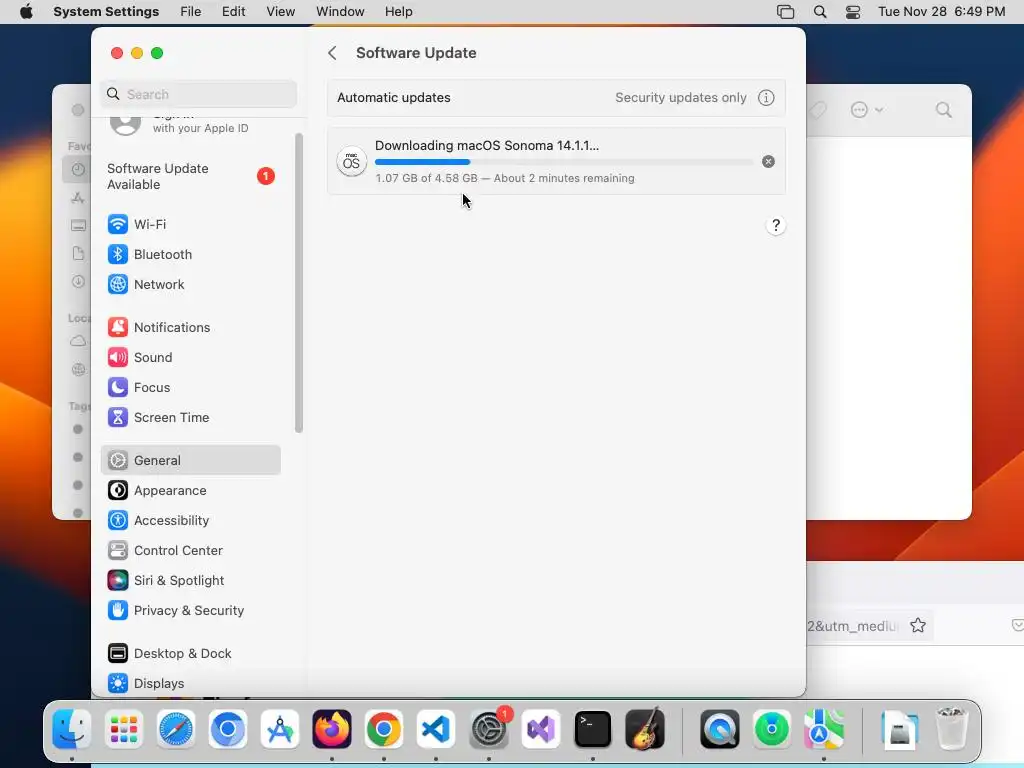Open Find My from the Dock
The image size is (1024, 768).
coord(772,729)
